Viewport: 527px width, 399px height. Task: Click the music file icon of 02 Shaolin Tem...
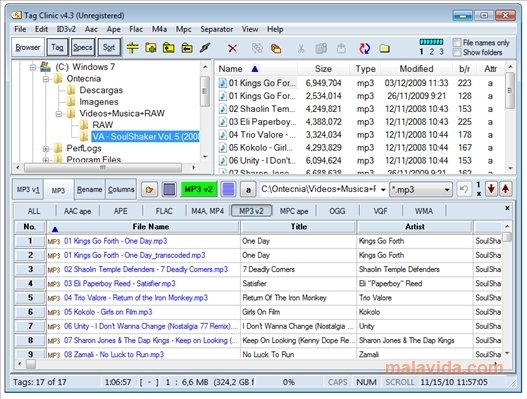[222, 109]
